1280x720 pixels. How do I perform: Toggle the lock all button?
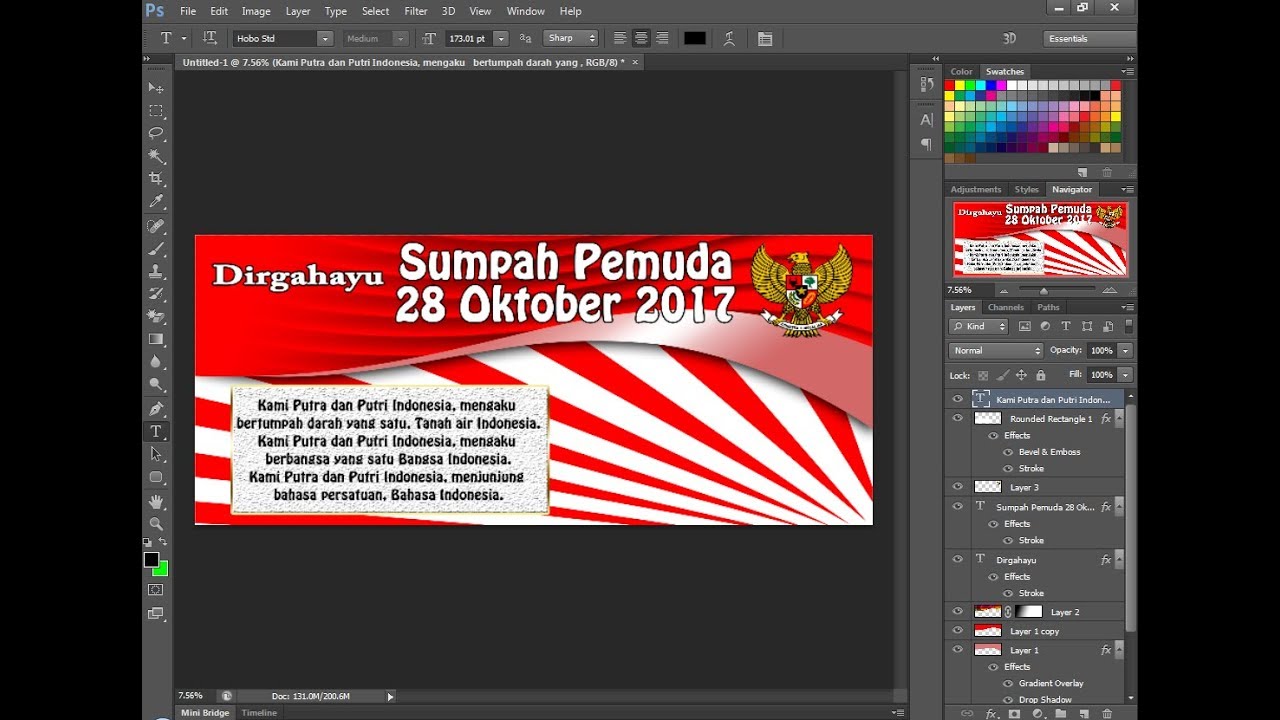[1041, 375]
